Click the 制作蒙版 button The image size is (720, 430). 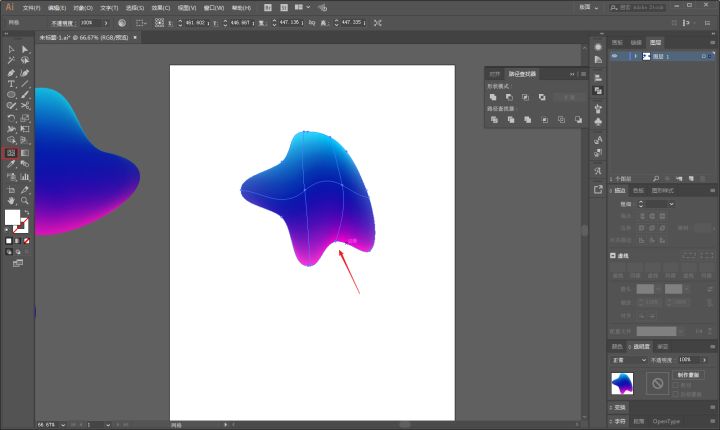tap(686, 374)
